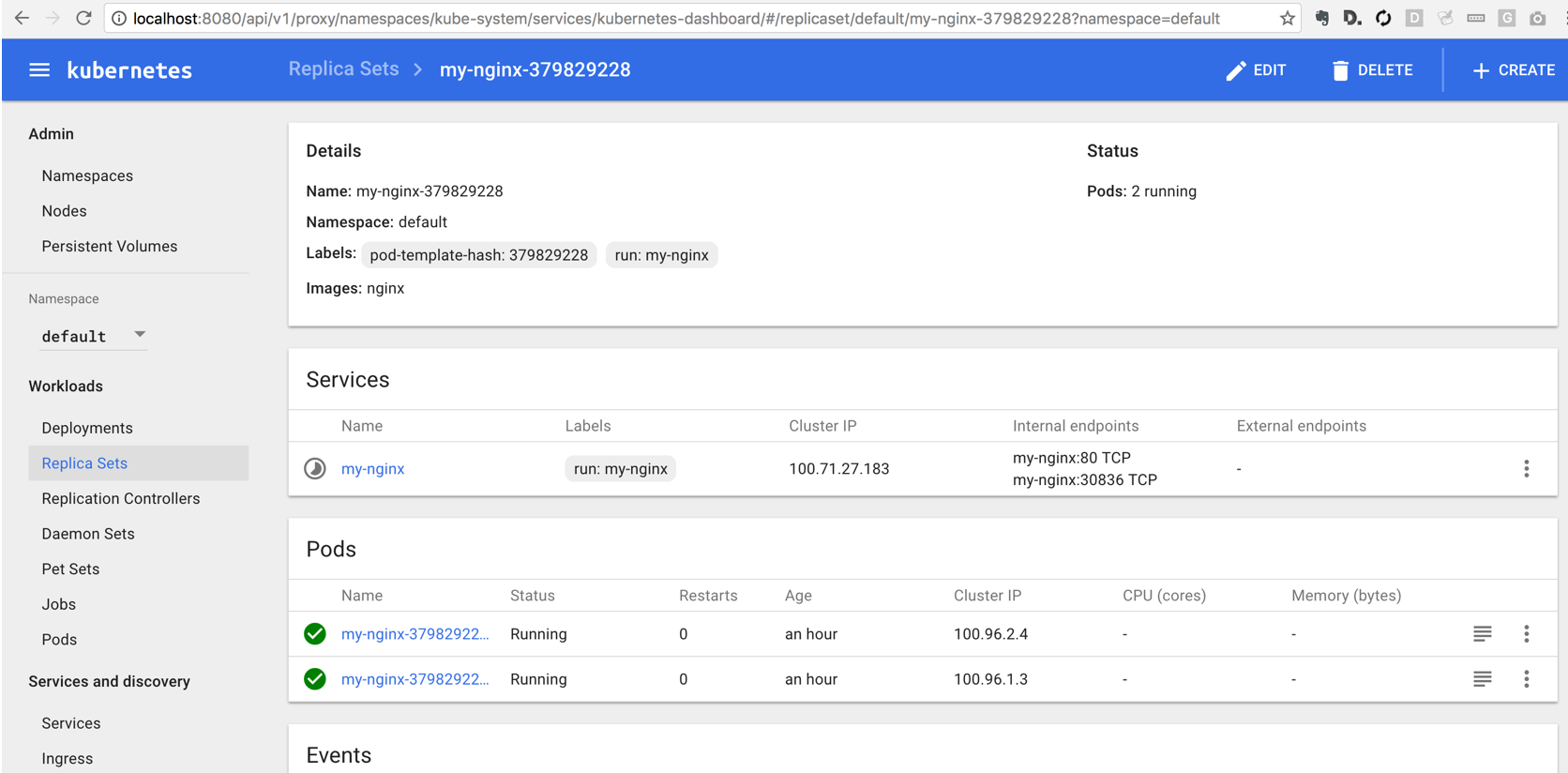Open Replication Controllers in sidebar
Image resolution: width=1568 pixels, height=773 pixels.
[120, 499]
